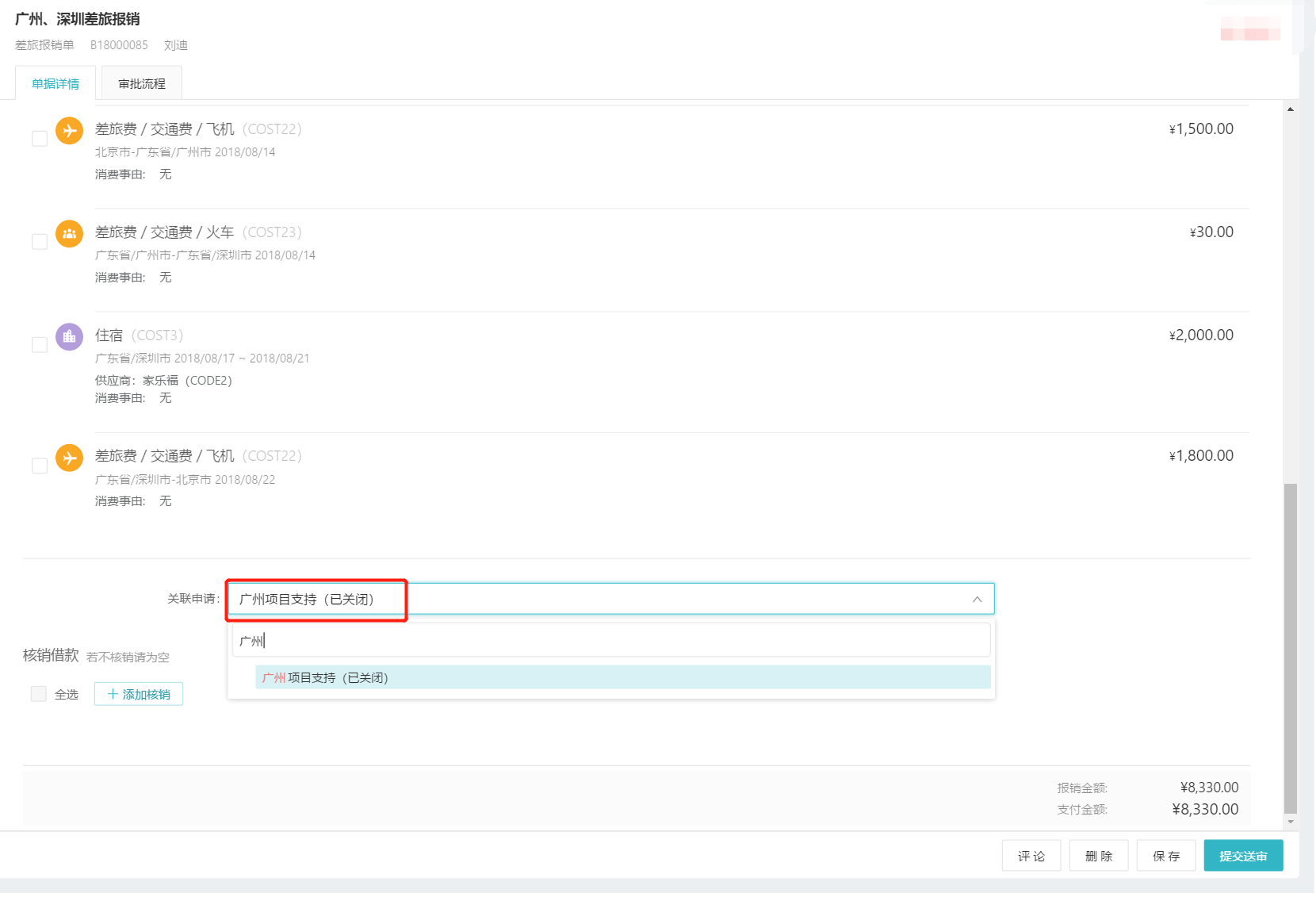The width and height of the screenshot is (1316, 897).
Task: Select checkbox for the ¥1,500.00 flight expense
Action: [40, 139]
